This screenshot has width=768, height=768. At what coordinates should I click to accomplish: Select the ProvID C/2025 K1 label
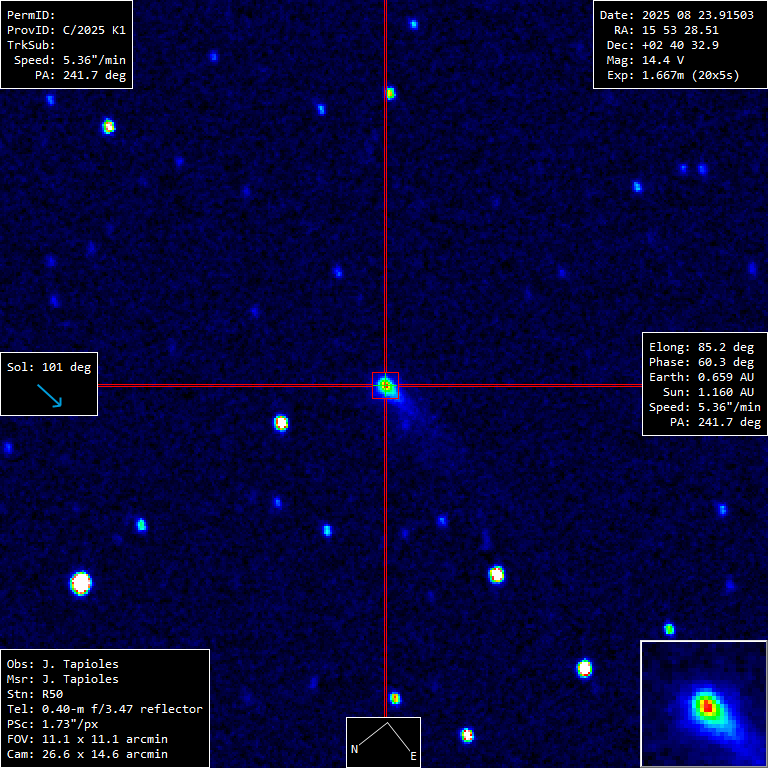pos(66,30)
